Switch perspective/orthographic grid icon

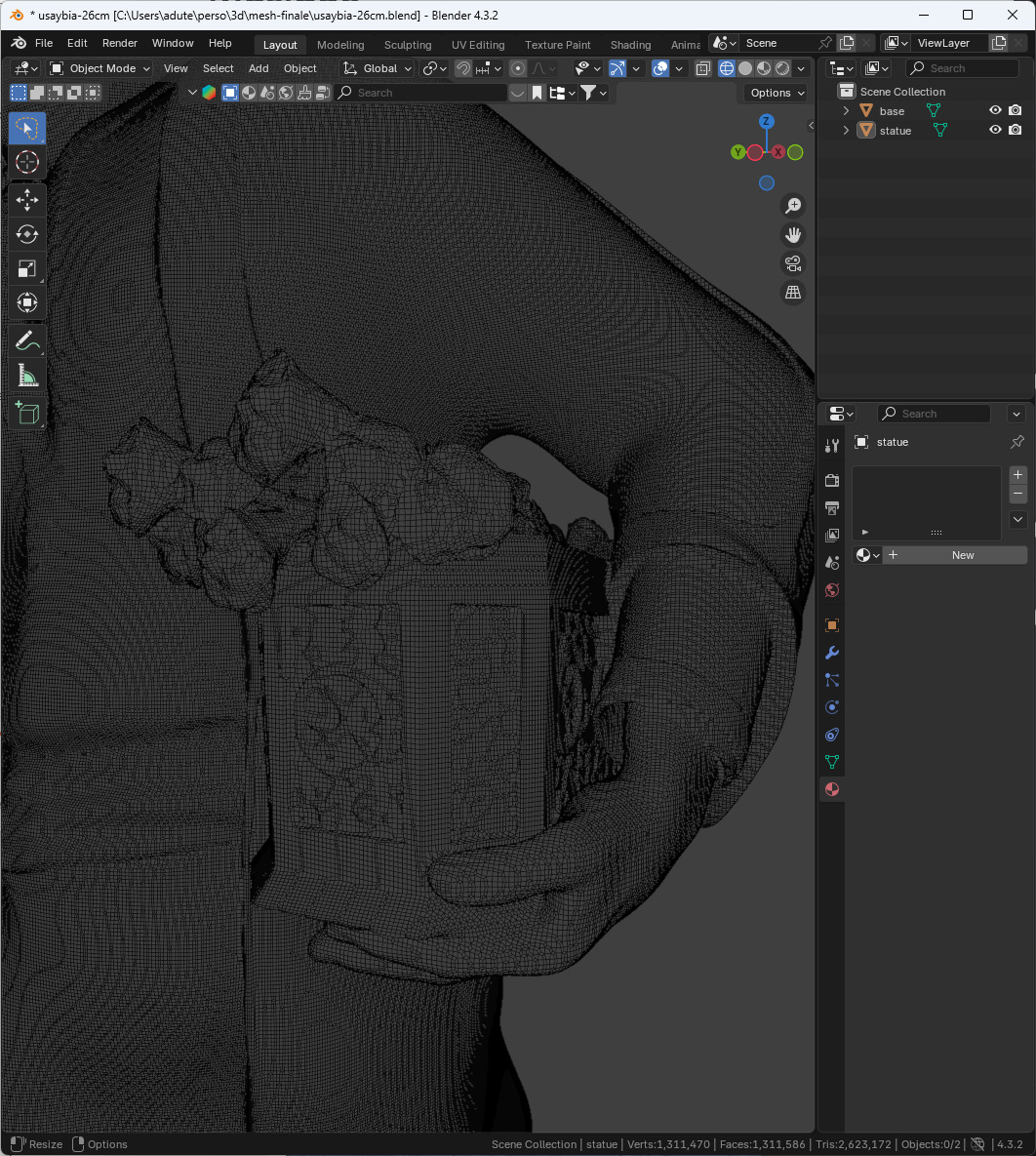(x=793, y=292)
